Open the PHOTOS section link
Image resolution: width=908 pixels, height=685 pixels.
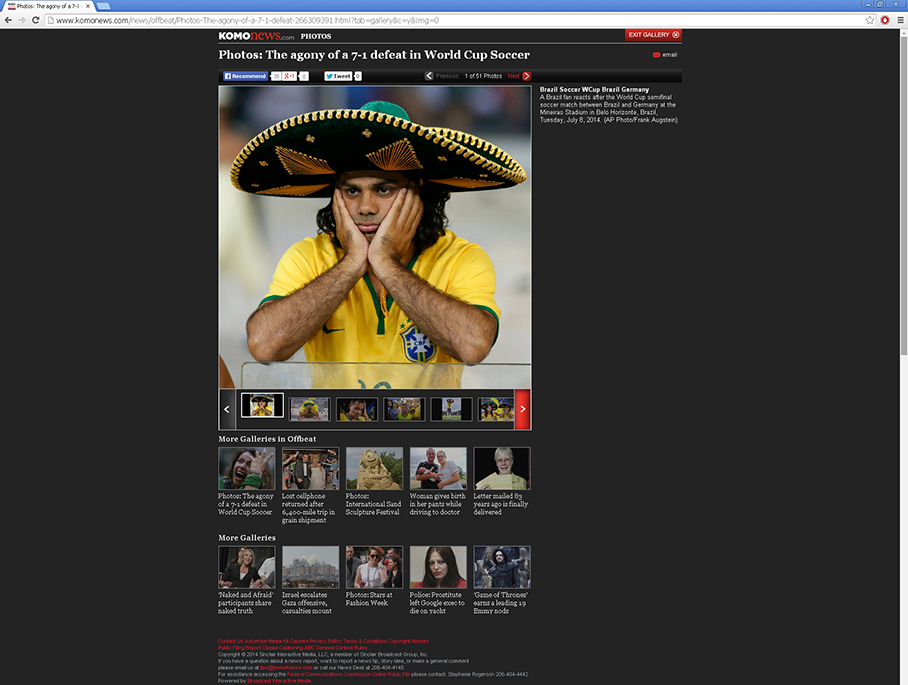point(316,36)
